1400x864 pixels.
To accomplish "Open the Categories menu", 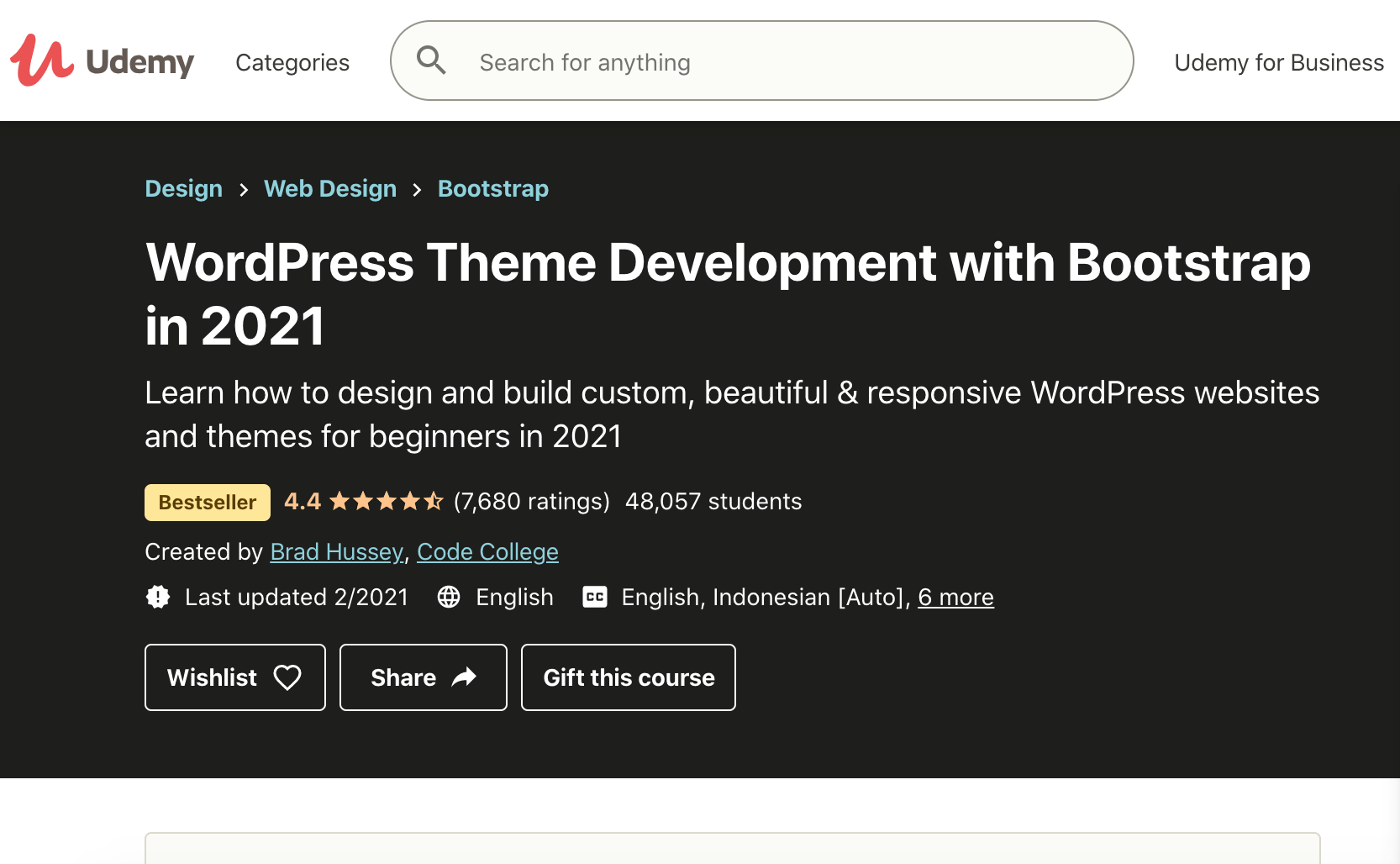I will coord(292,62).
